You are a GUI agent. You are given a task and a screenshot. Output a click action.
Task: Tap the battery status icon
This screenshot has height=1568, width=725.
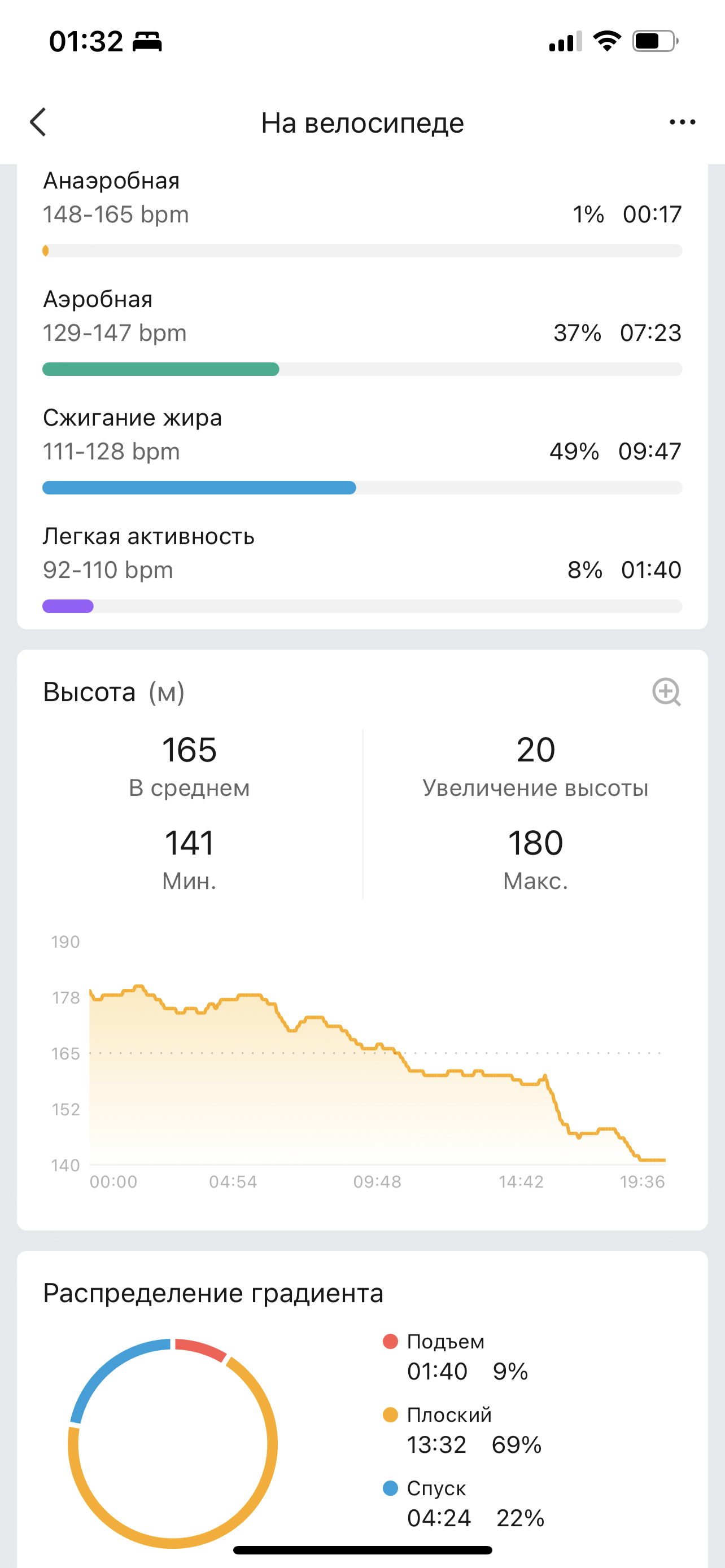tap(654, 41)
